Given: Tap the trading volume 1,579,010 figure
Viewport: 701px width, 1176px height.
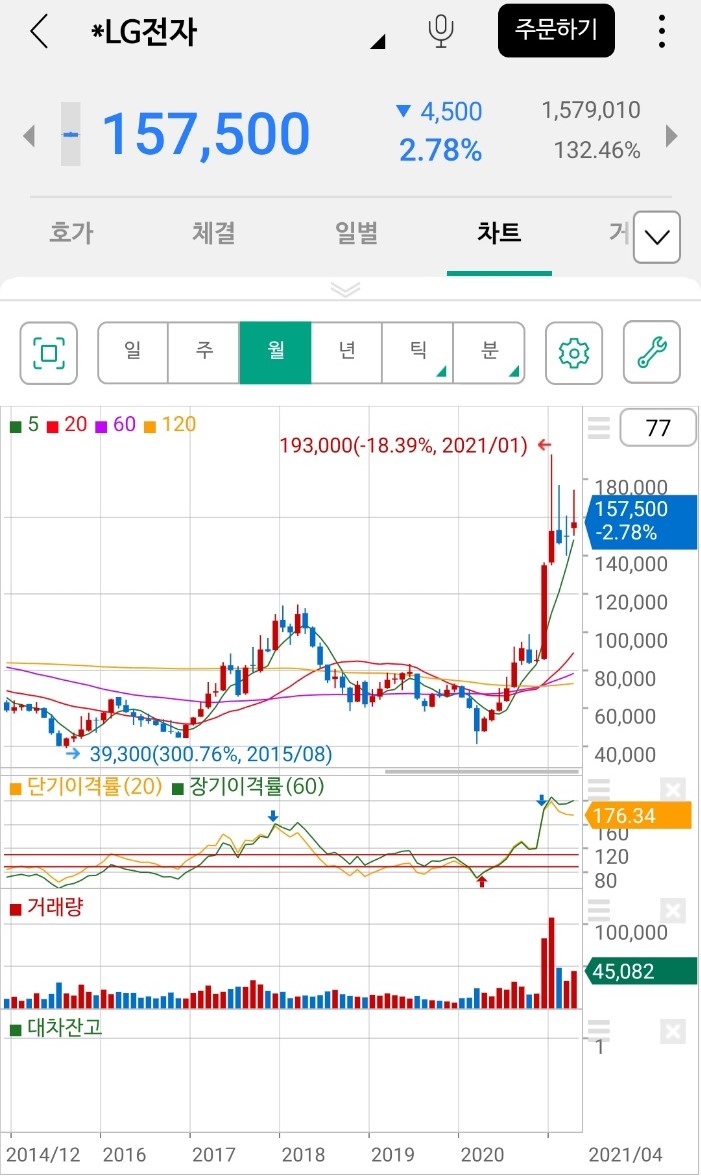Looking at the screenshot, I should click(591, 110).
